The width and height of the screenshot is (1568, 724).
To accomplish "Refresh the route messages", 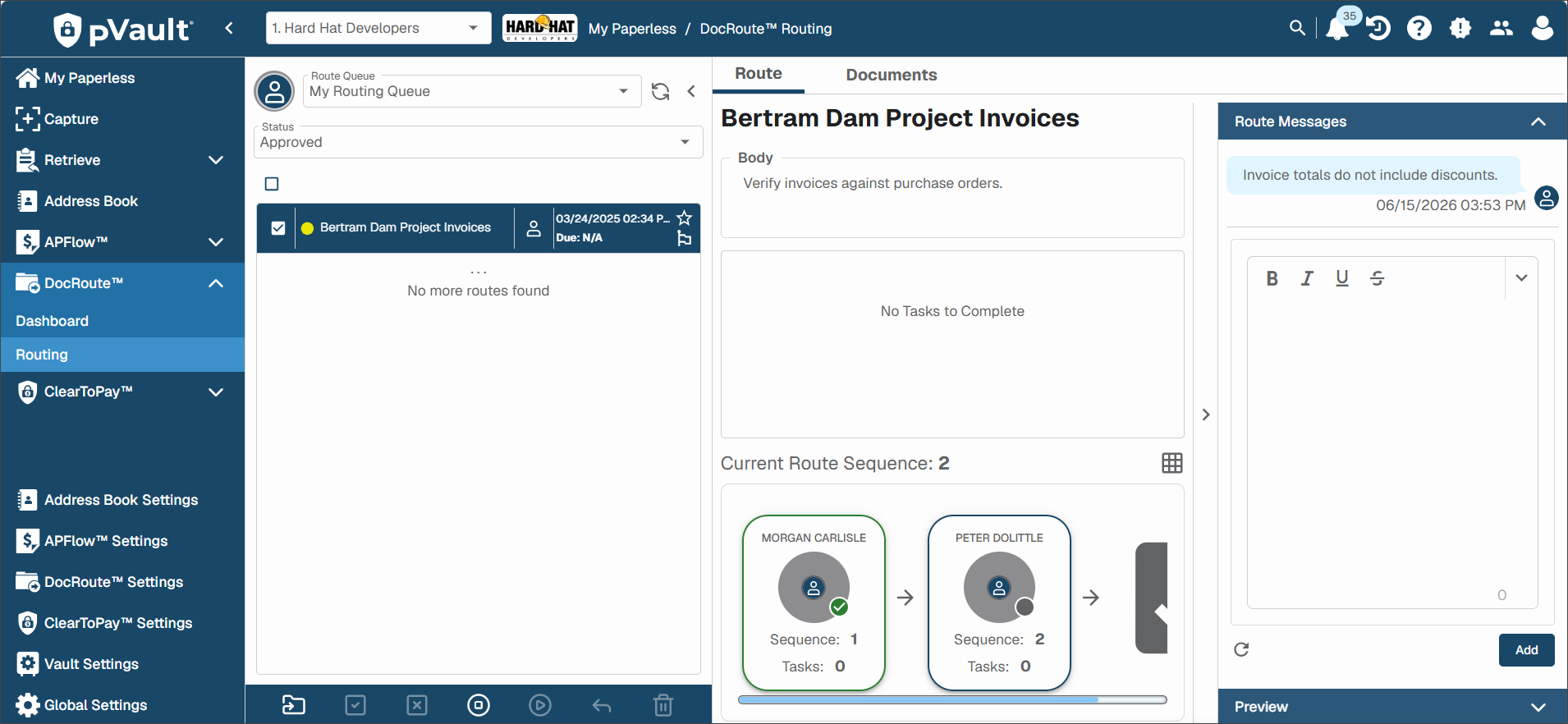I will coord(1241,650).
